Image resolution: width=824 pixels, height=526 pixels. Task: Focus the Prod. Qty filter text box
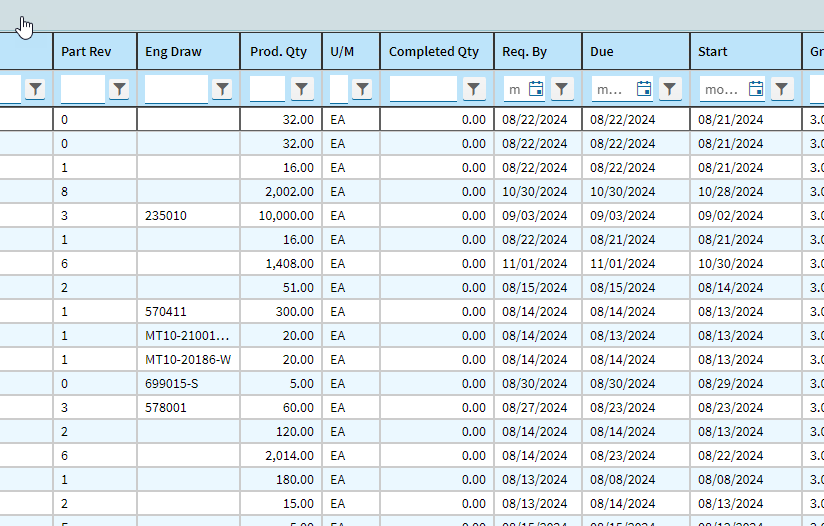click(267, 89)
